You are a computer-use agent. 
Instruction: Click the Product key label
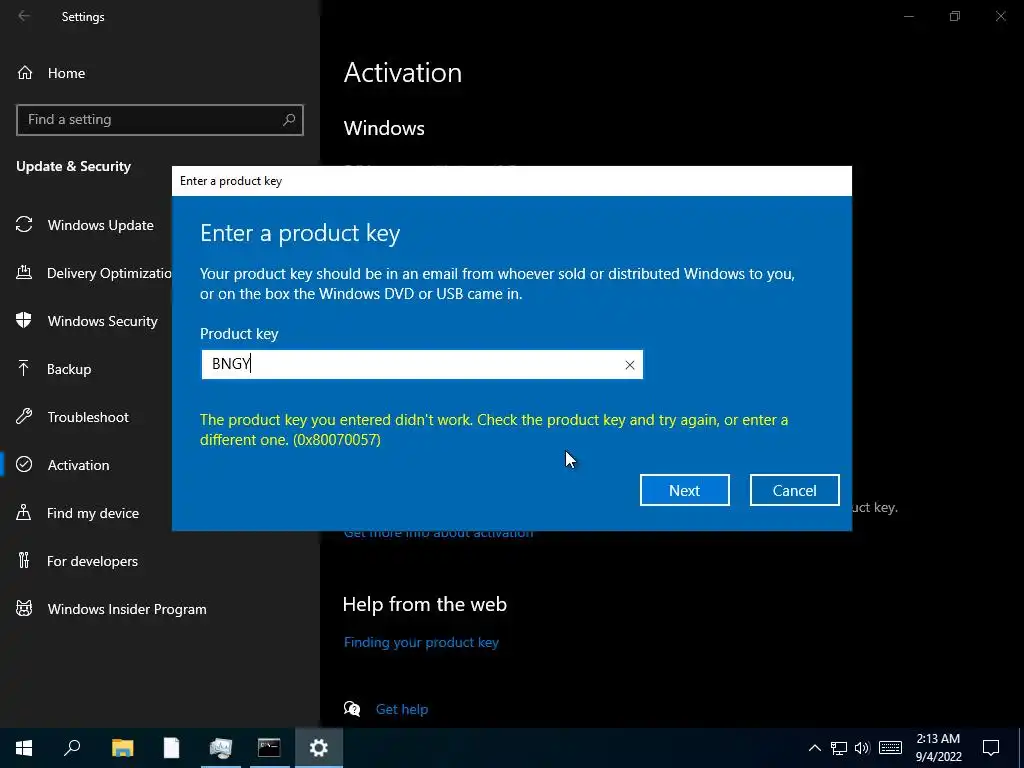[x=239, y=333]
